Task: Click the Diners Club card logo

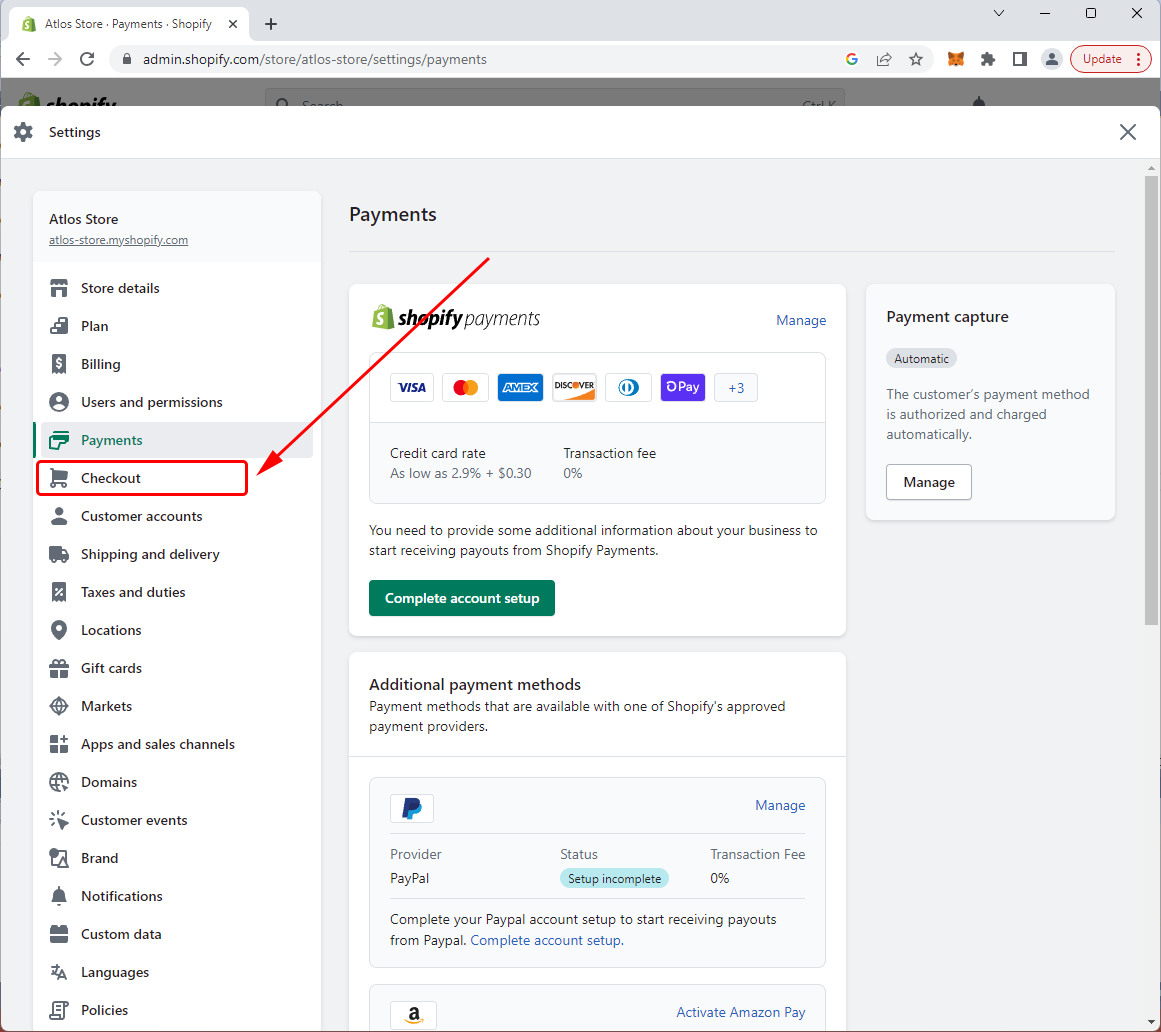Action: [x=628, y=387]
